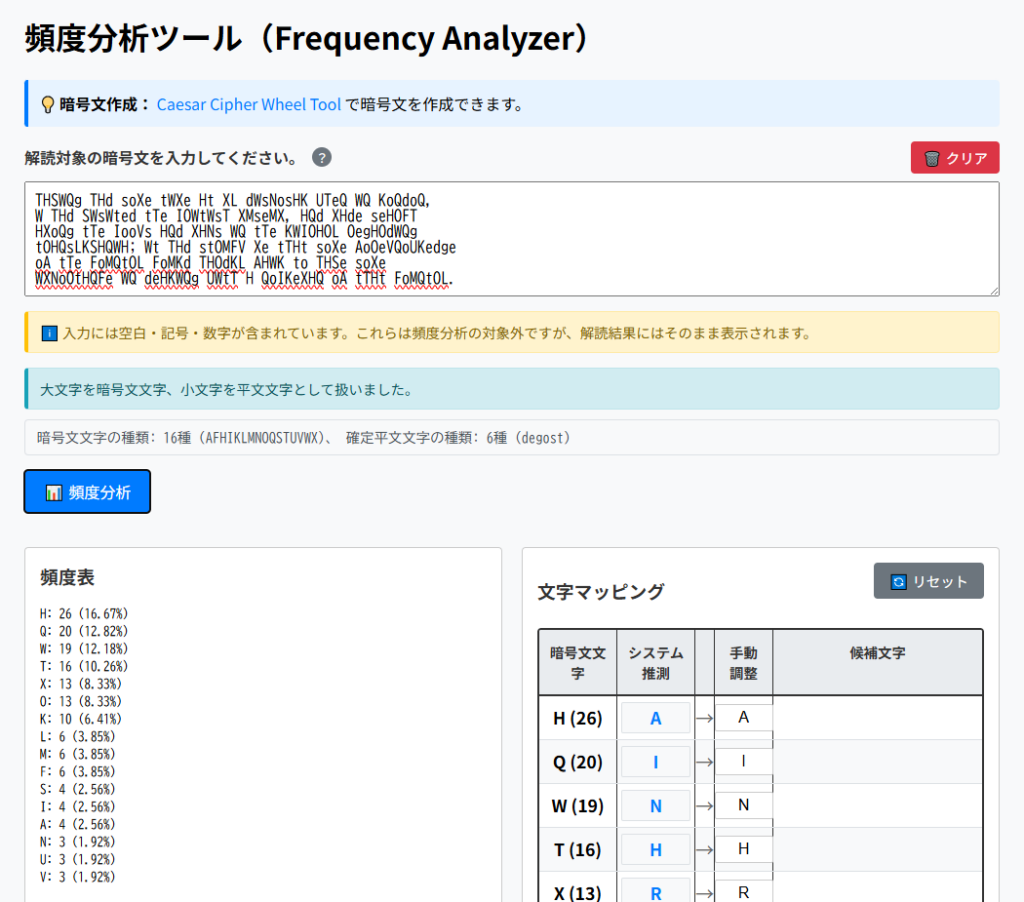
Task: Open the Caesar Cipher Wheel Tool link
Action: (x=249, y=104)
